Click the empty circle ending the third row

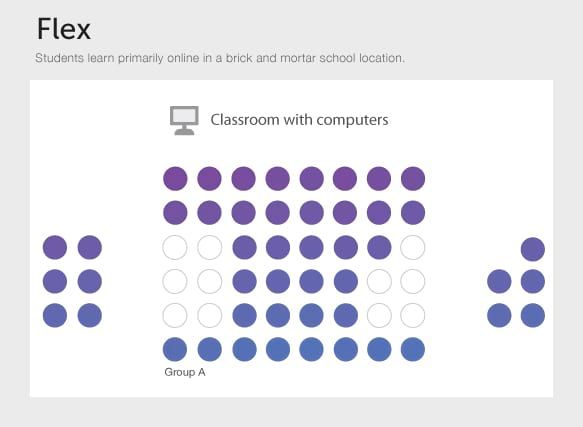click(413, 247)
